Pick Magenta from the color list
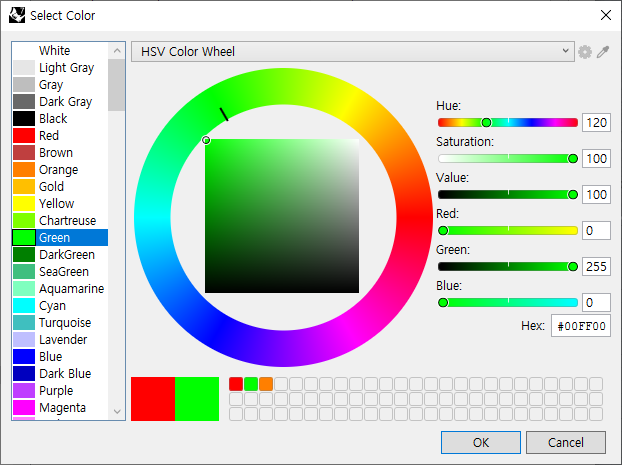The height and width of the screenshot is (465, 622). click(x=60, y=407)
